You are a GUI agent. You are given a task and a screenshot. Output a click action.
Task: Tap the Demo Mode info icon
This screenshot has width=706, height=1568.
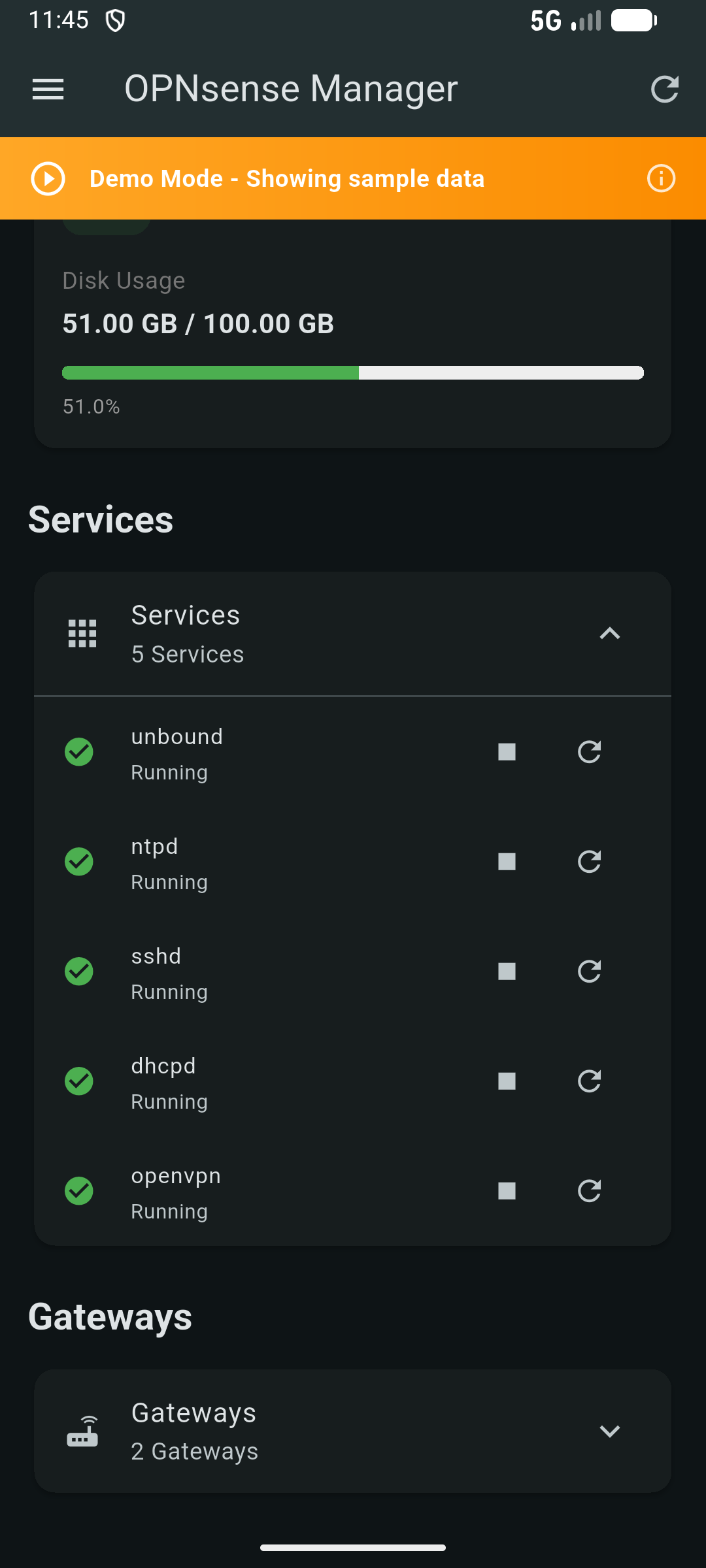point(661,178)
